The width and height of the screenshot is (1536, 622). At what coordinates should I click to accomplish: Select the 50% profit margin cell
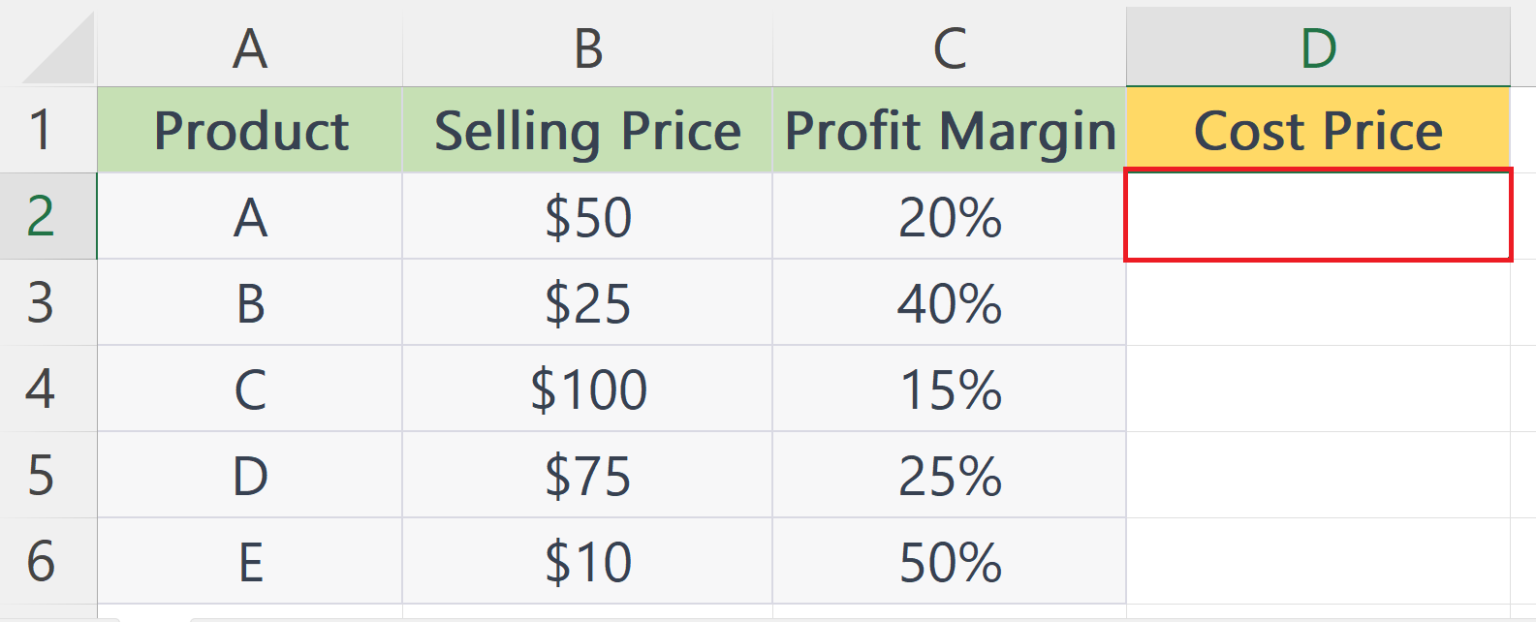click(x=949, y=560)
